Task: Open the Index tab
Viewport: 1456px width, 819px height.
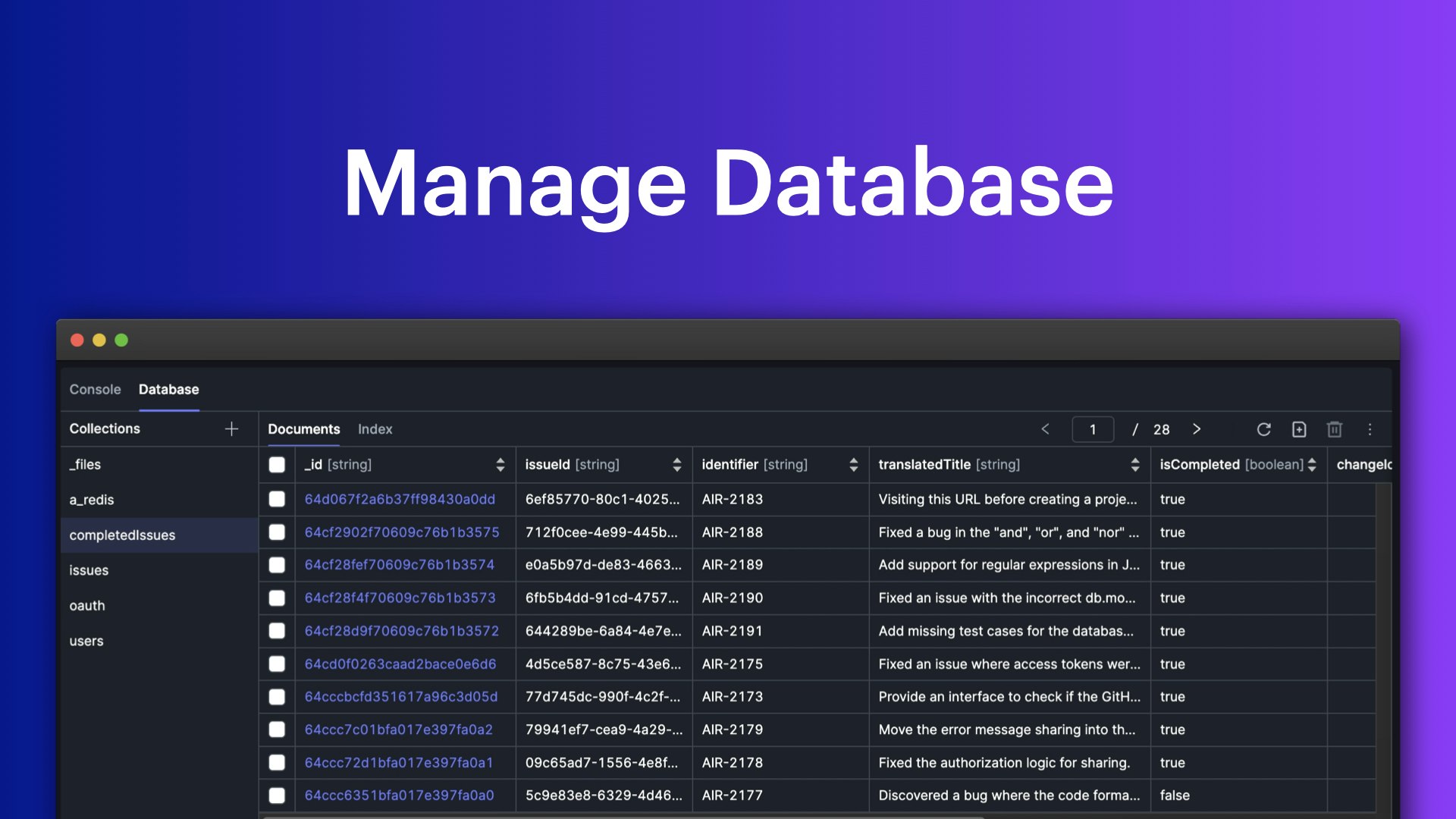Action: (x=375, y=429)
